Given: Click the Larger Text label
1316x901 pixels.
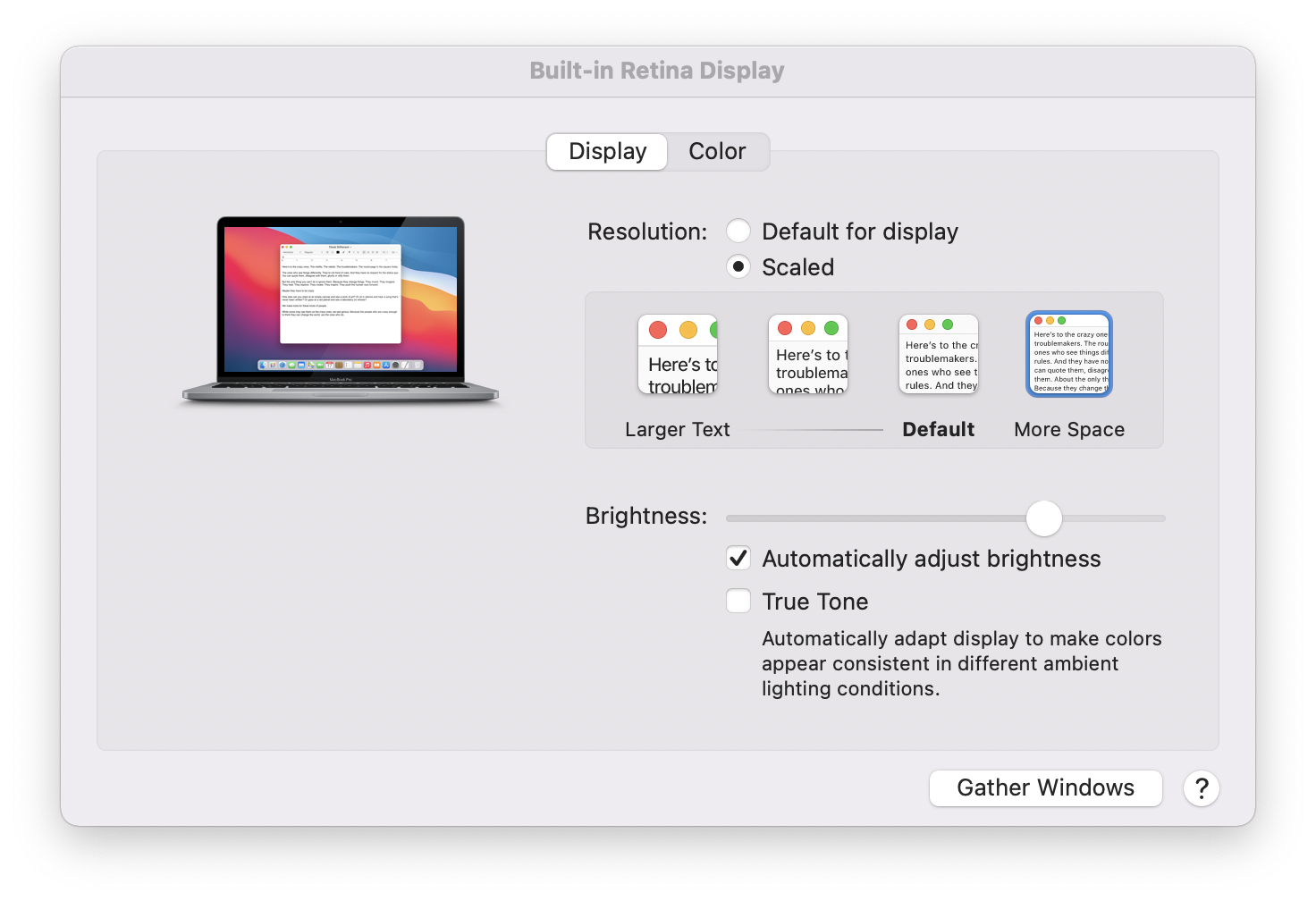Looking at the screenshot, I should click(x=678, y=430).
